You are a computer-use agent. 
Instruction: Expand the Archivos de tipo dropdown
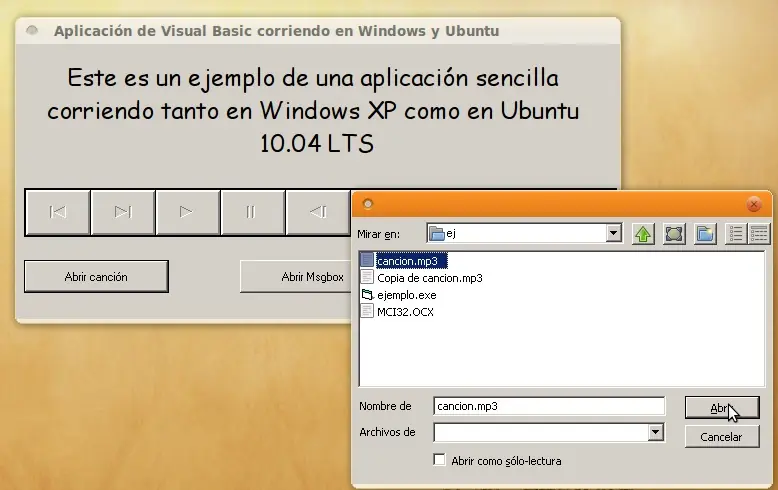pyautogui.click(x=655, y=432)
